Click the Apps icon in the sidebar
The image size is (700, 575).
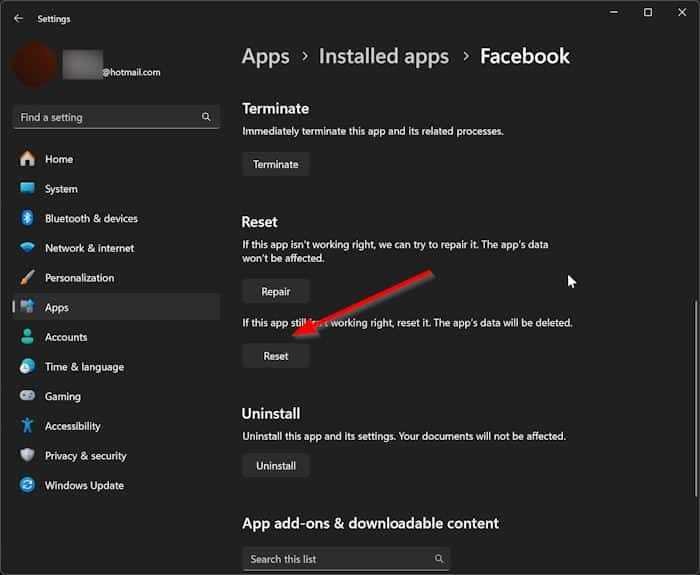27,306
